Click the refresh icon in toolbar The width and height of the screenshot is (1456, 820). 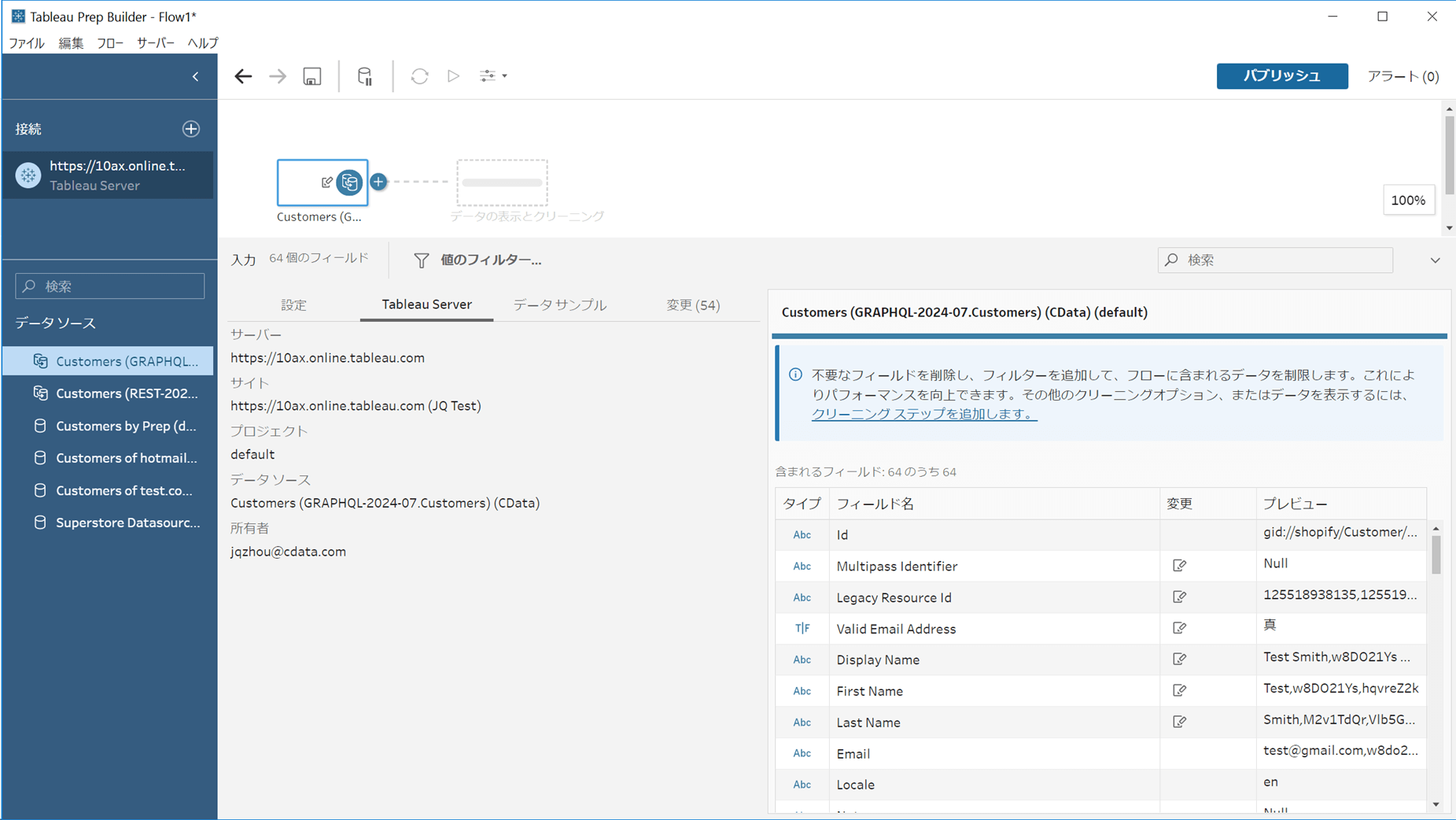419,76
